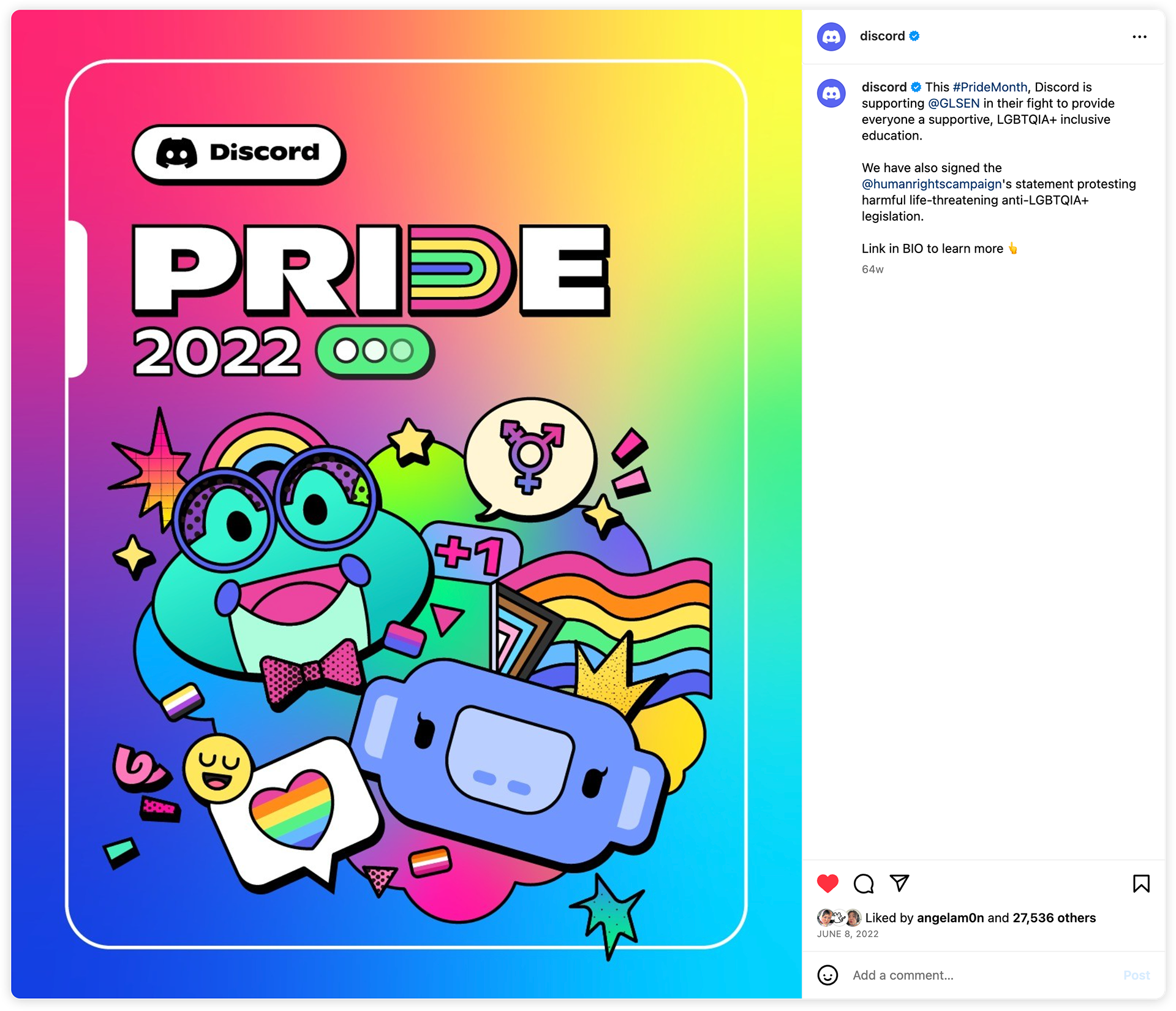Click the Post comment button
The height and width of the screenshot is (1011, 1176).
[x=1136, y=975]
